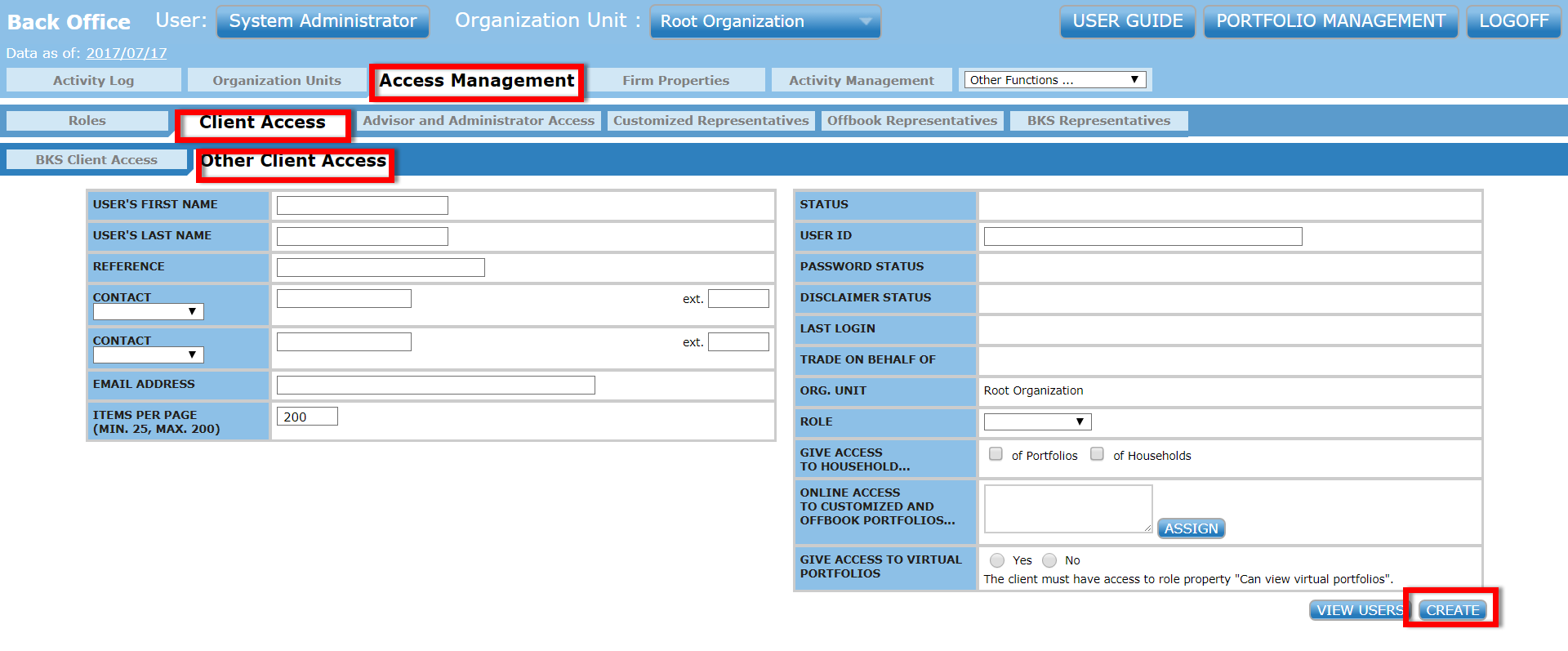Expand the Organization Unit dropdown
1568x651 pixels.
click(765, 21)
